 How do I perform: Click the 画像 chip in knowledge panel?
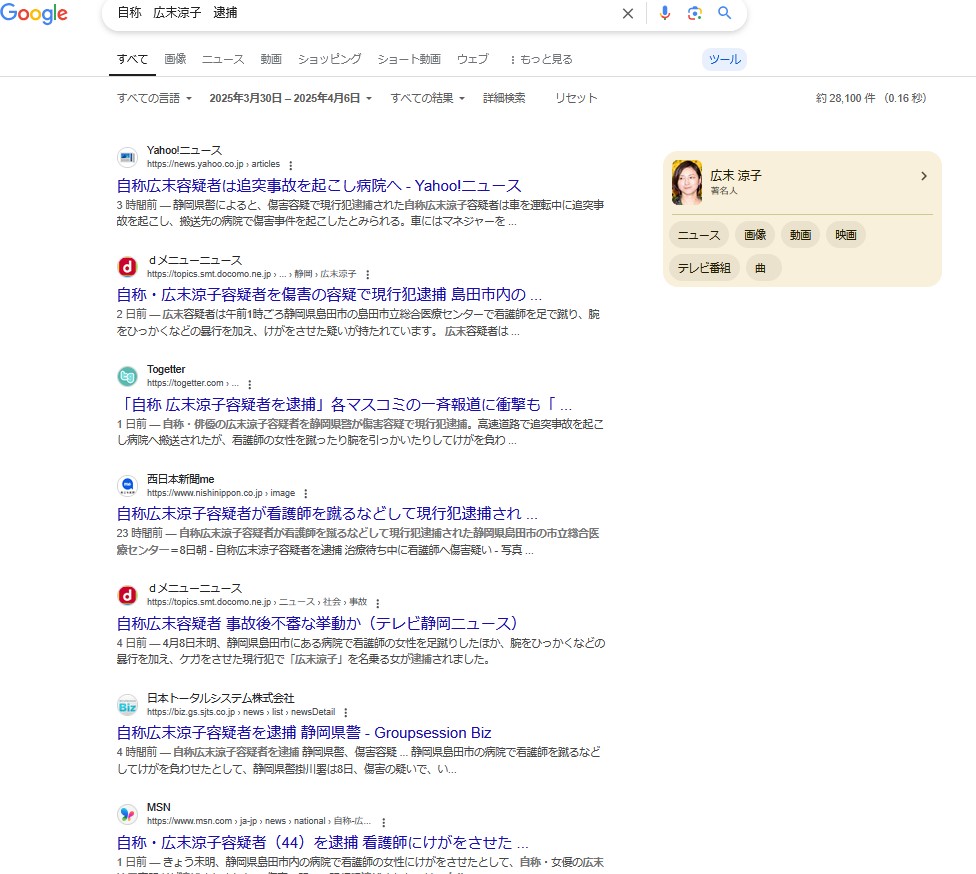pos(755,235)
